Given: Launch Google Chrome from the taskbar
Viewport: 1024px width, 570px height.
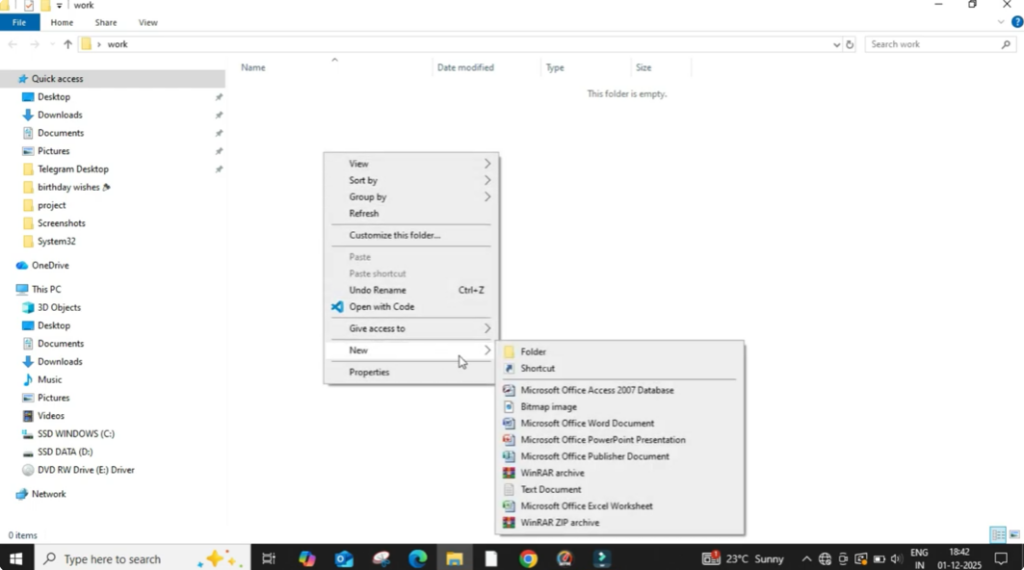Looking at the screenshot, I should pos(528,559).
